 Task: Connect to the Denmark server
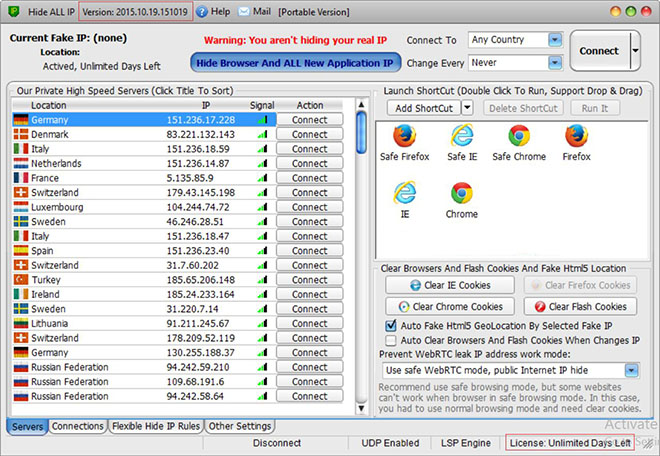tap(309, 134)
